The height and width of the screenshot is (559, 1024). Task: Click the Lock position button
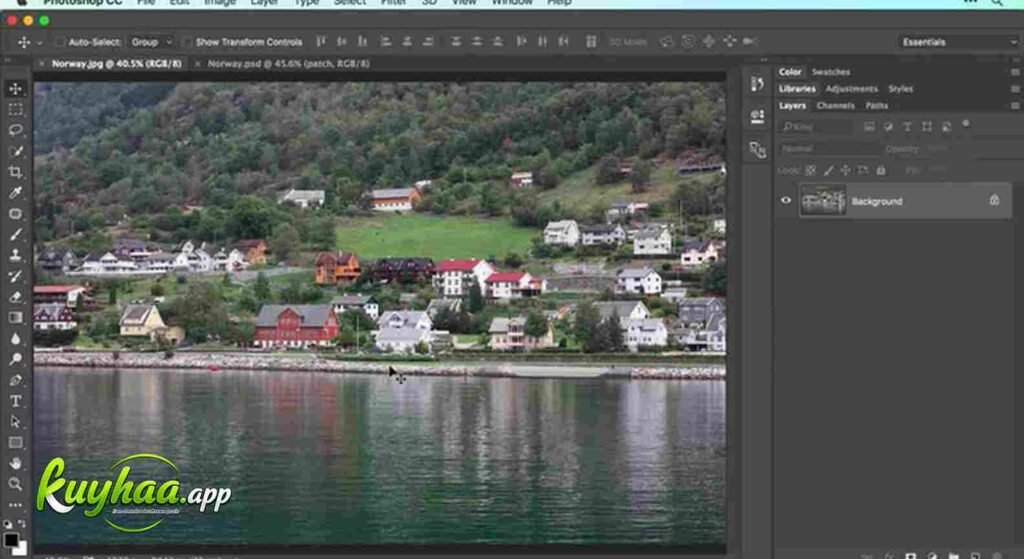coord(845,170)
